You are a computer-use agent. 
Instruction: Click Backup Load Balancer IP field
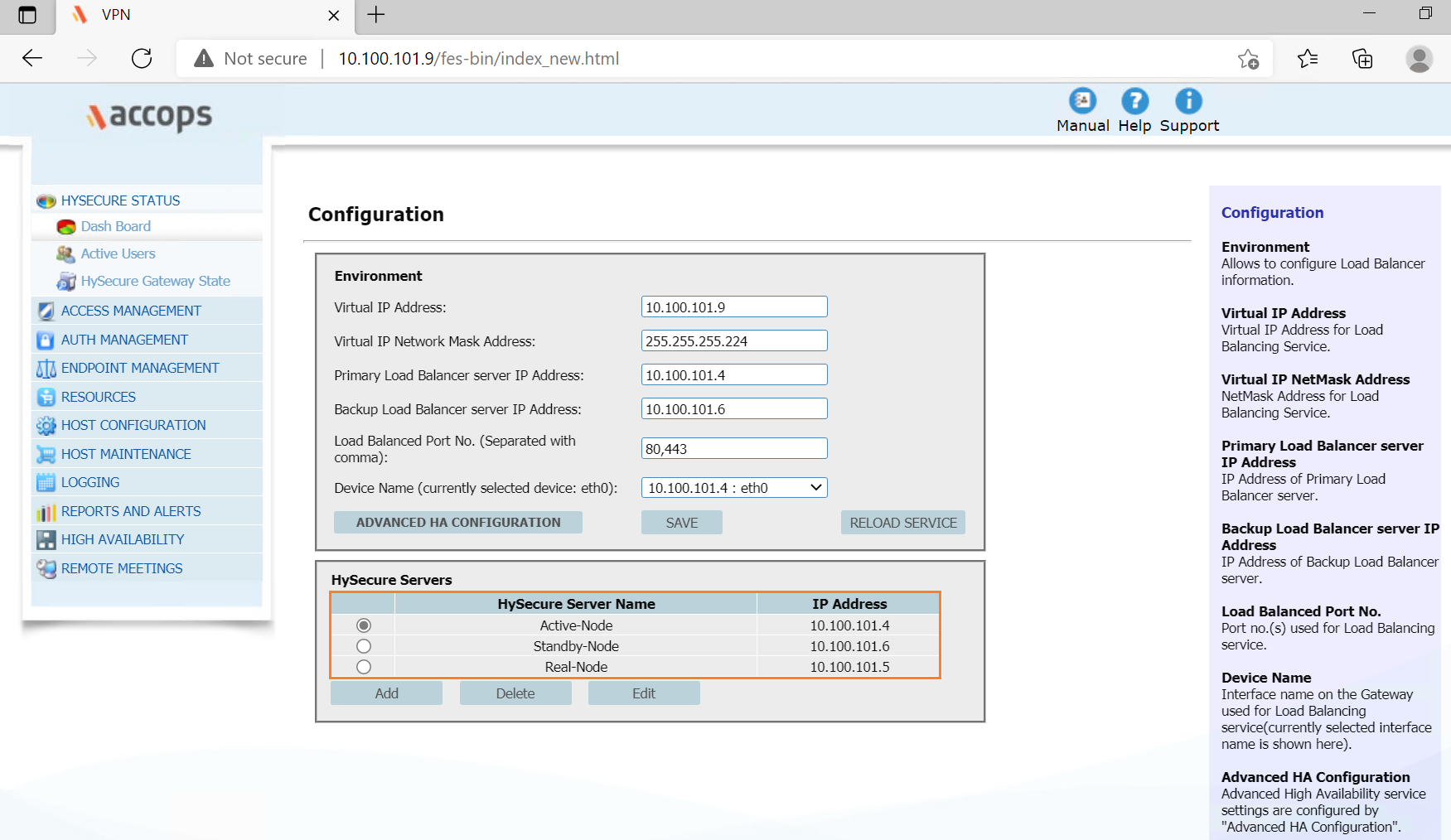coord(734,409)
